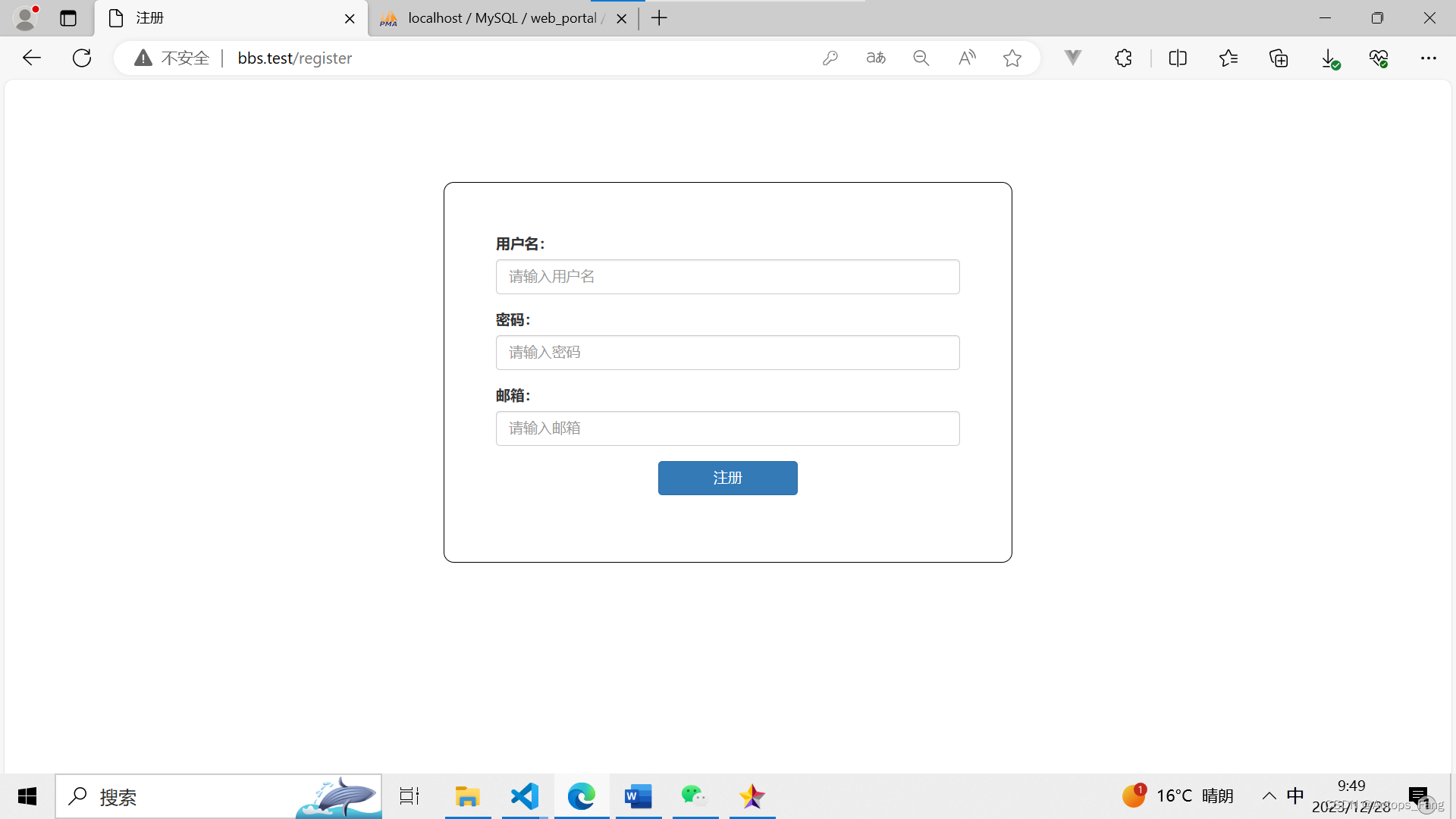Image resolution: width=1456 pixels, height=819 pixels.
Task: Open the favorites list icon
Action: 1228,58
